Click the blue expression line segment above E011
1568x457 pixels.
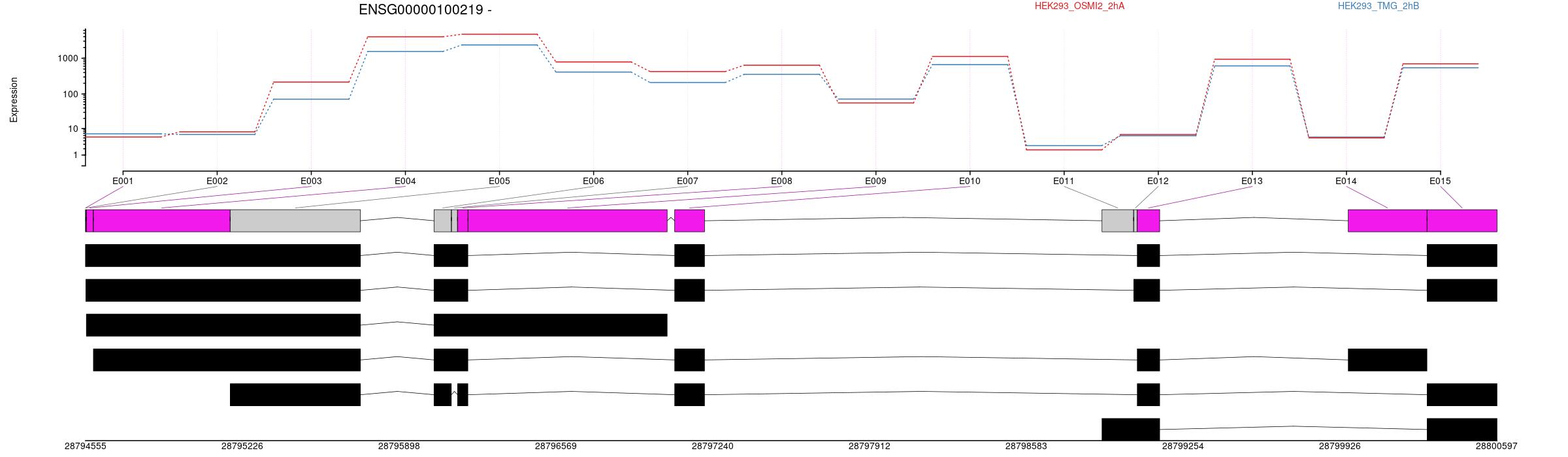tap(1064, 146)
